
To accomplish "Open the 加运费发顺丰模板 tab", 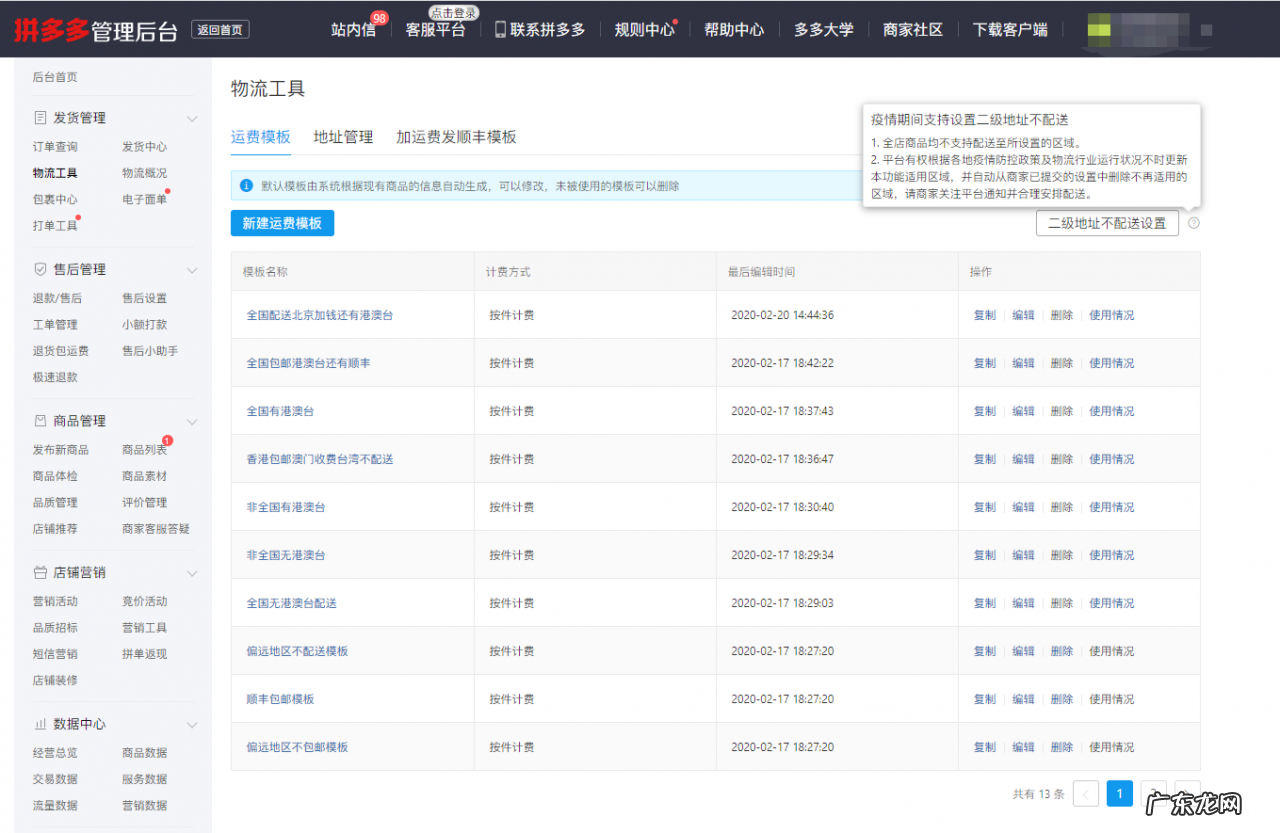I will [456, 137].
